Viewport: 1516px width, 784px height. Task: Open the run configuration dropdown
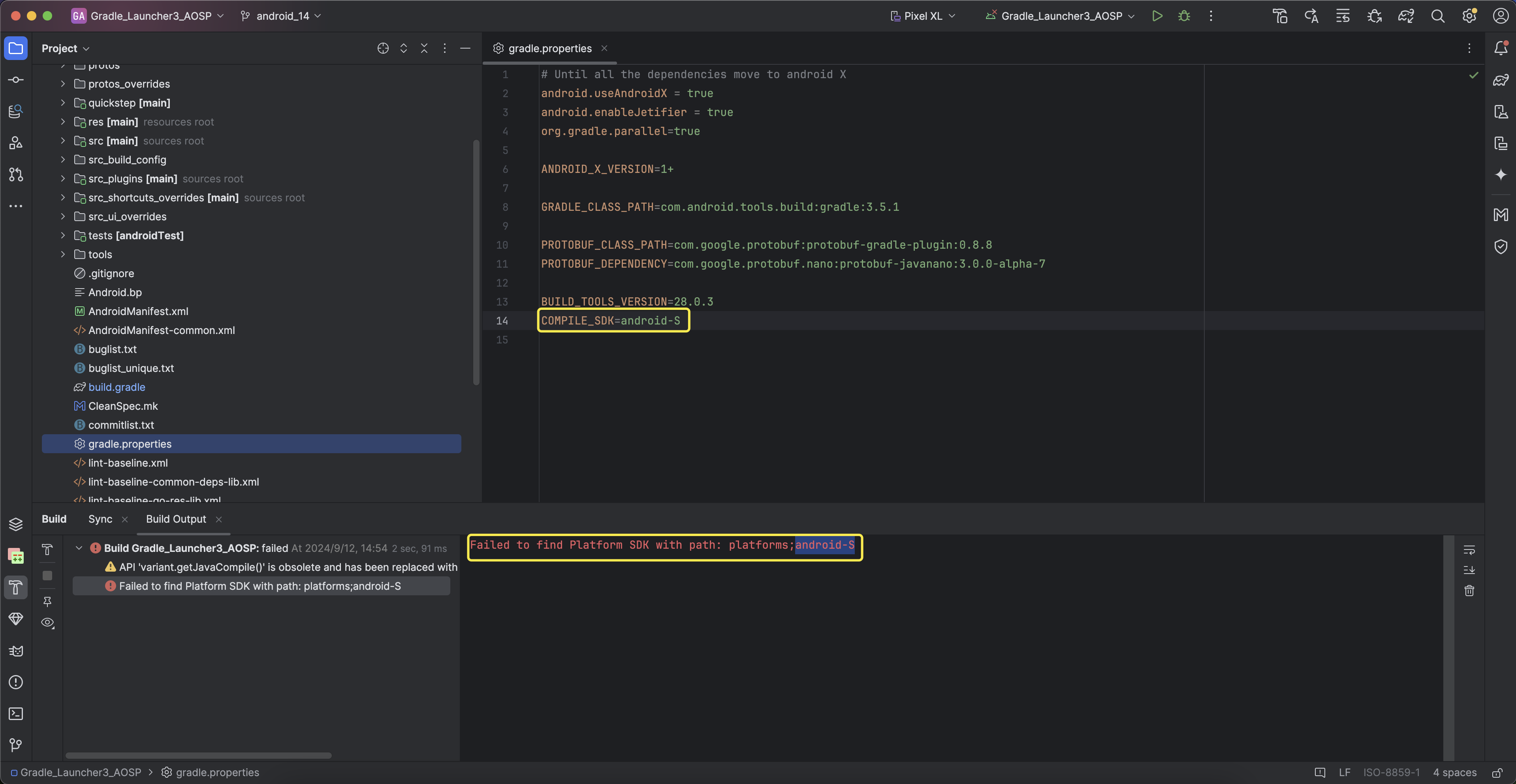(1060, 16)
